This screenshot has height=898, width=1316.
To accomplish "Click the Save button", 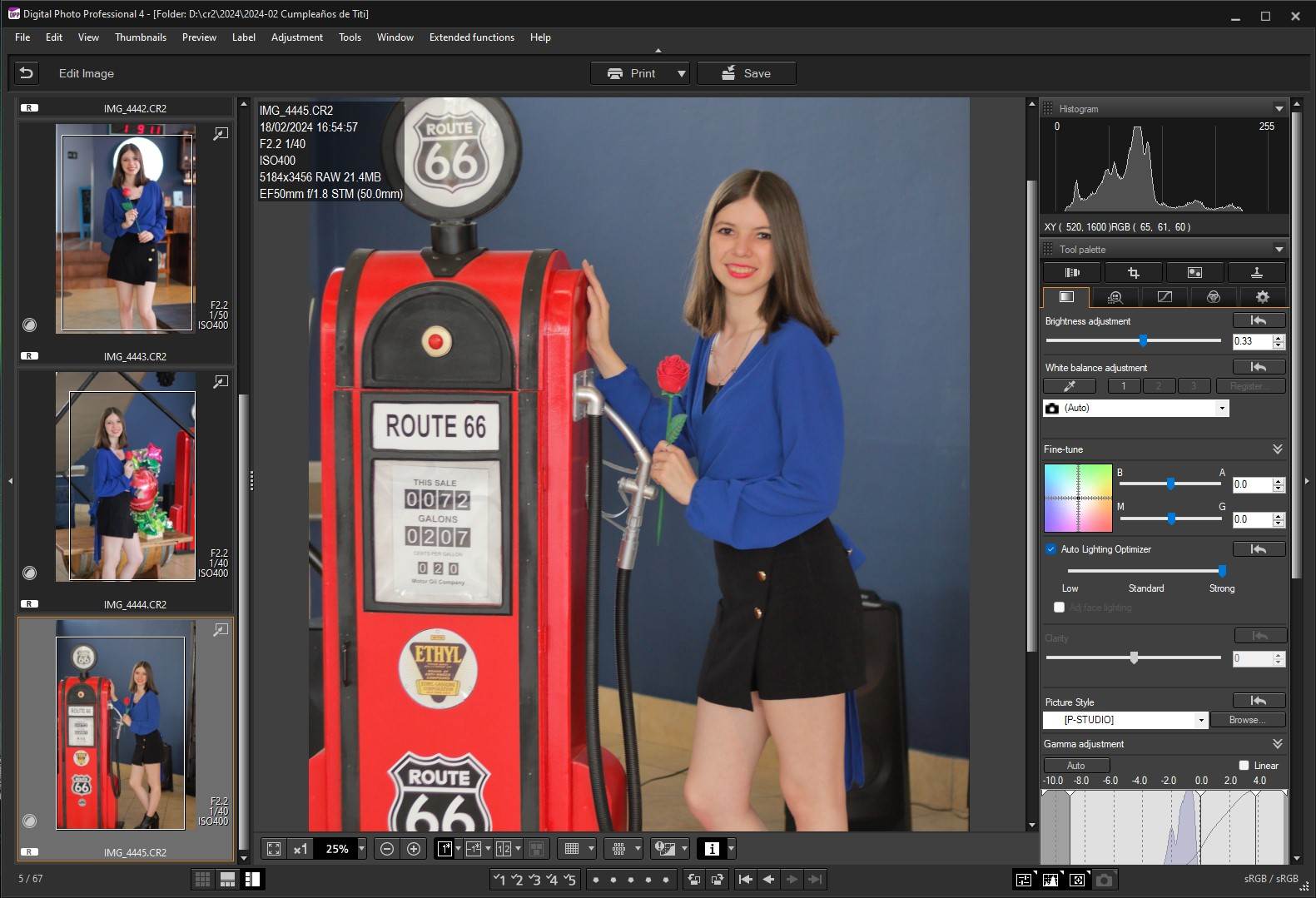I will point(747,73).
